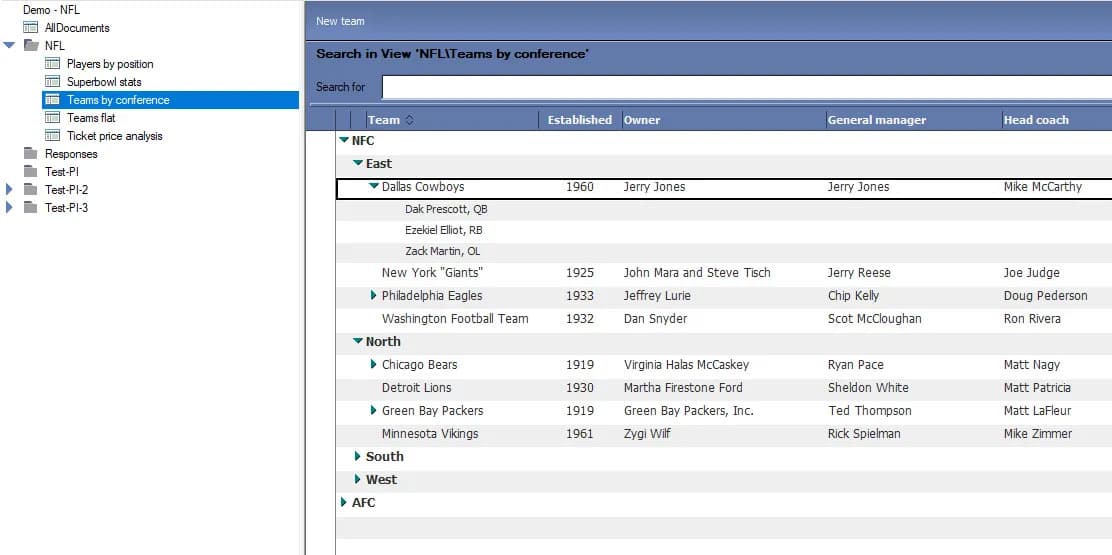Image resolution: width=1112 pixels, height=555 pixels.
Task: Select the Dak Prescott, QB row
Action: (x=723, y=210)
